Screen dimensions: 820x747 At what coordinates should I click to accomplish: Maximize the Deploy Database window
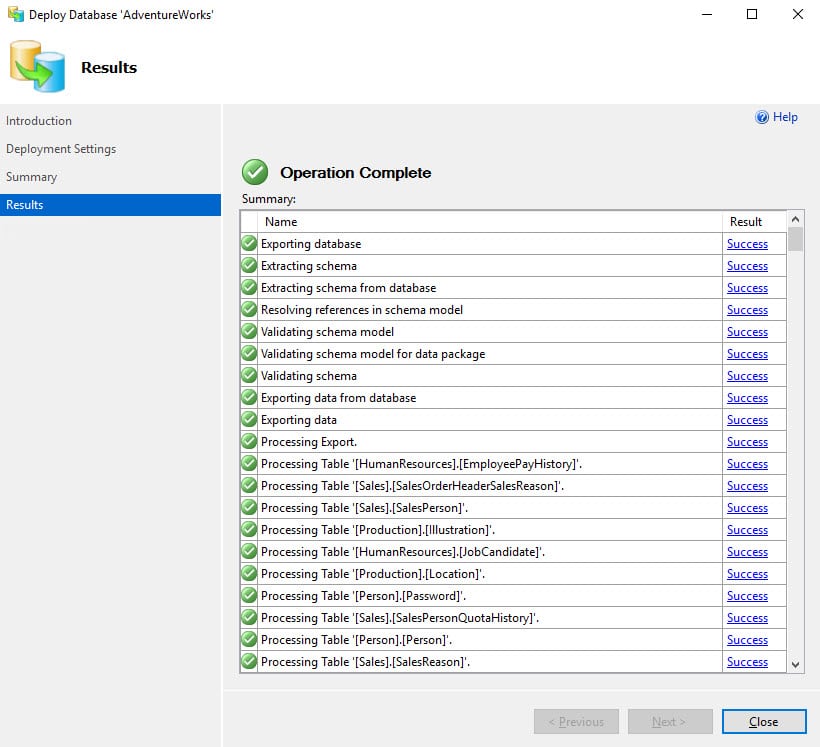point(752,14)
